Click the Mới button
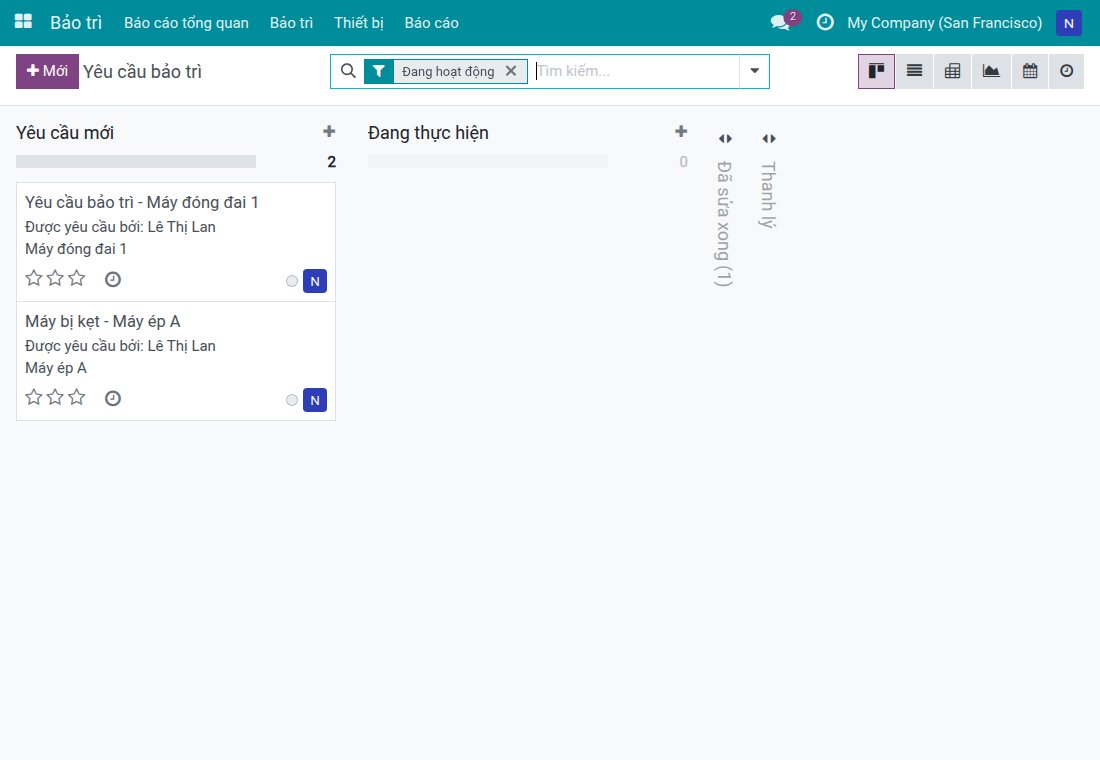 [x=47, y=72]
